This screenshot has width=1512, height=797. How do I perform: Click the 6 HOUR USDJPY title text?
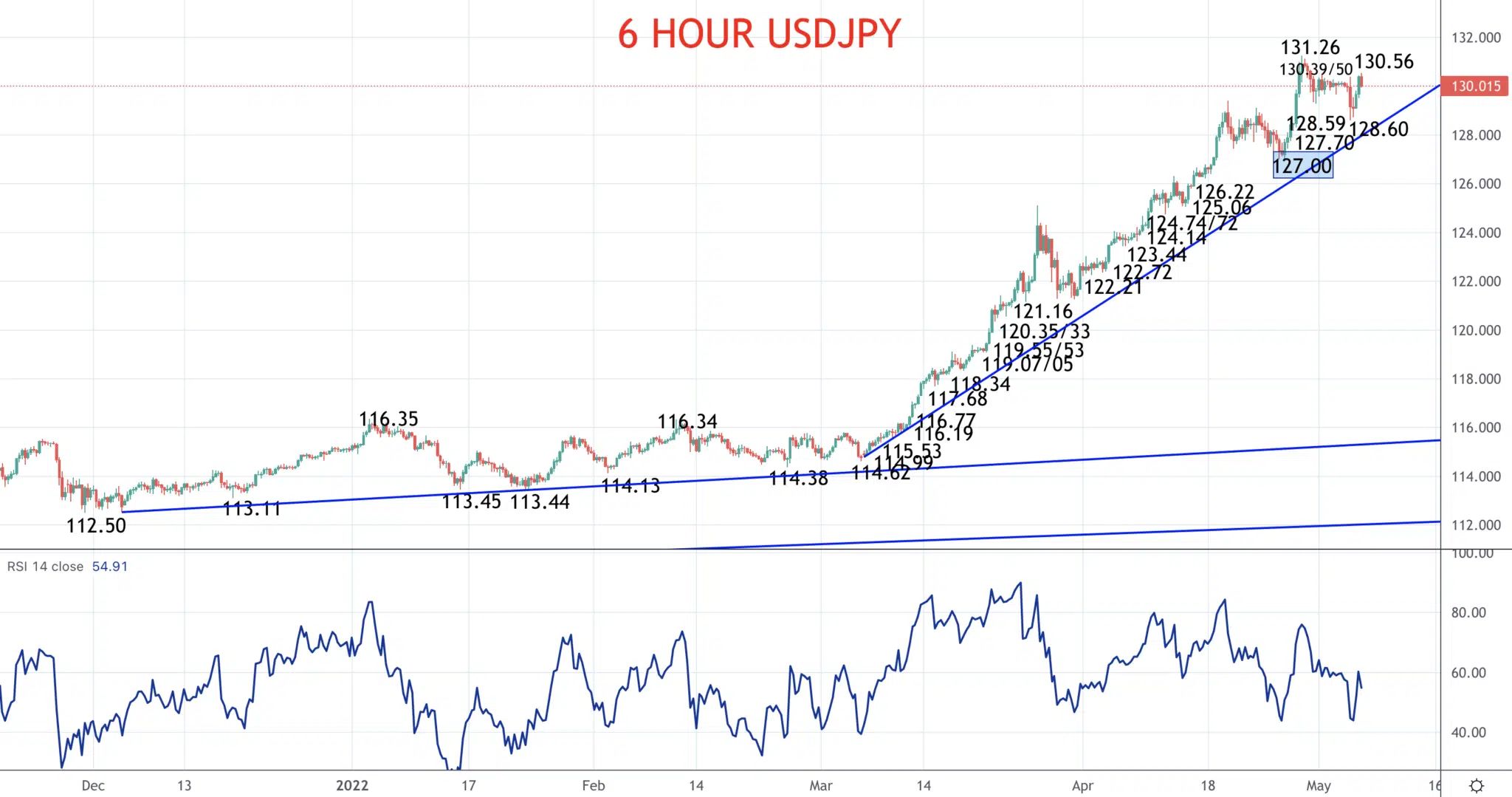[759, 33]
